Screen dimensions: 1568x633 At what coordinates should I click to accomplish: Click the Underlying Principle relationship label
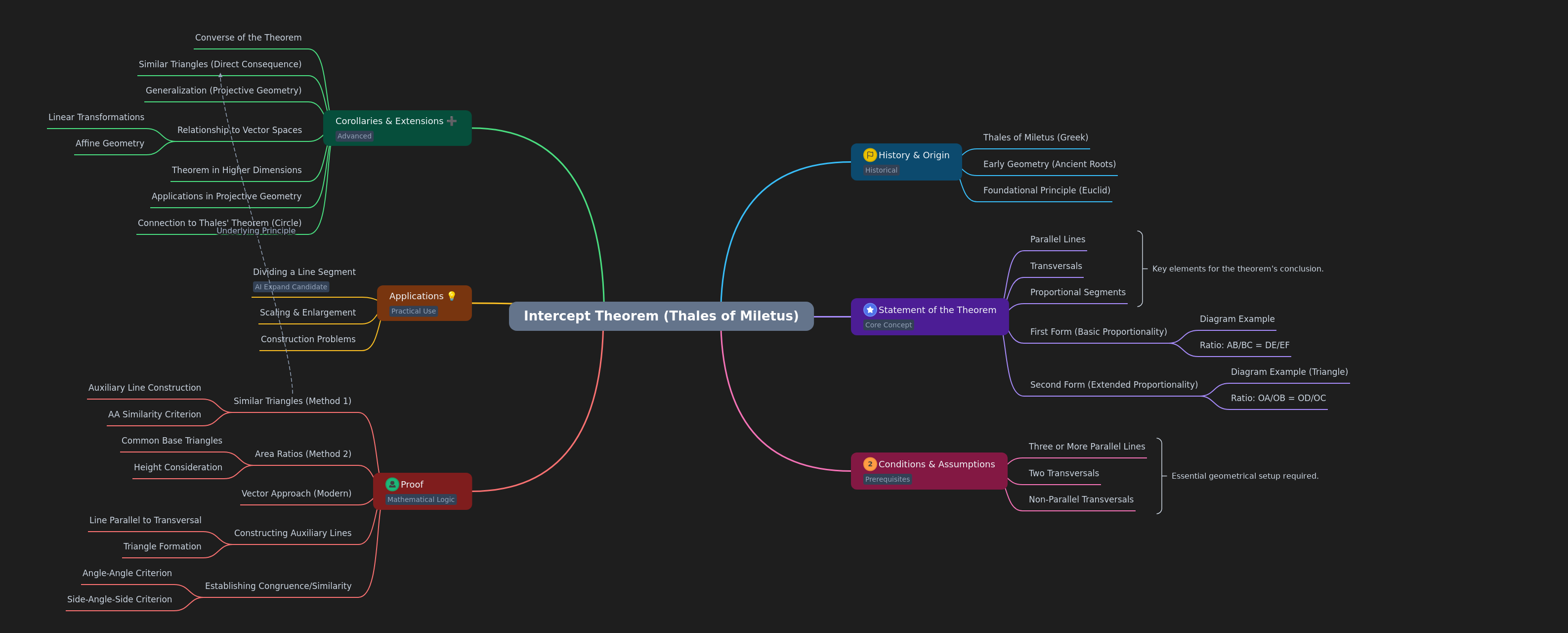click(x=255, y=231)
